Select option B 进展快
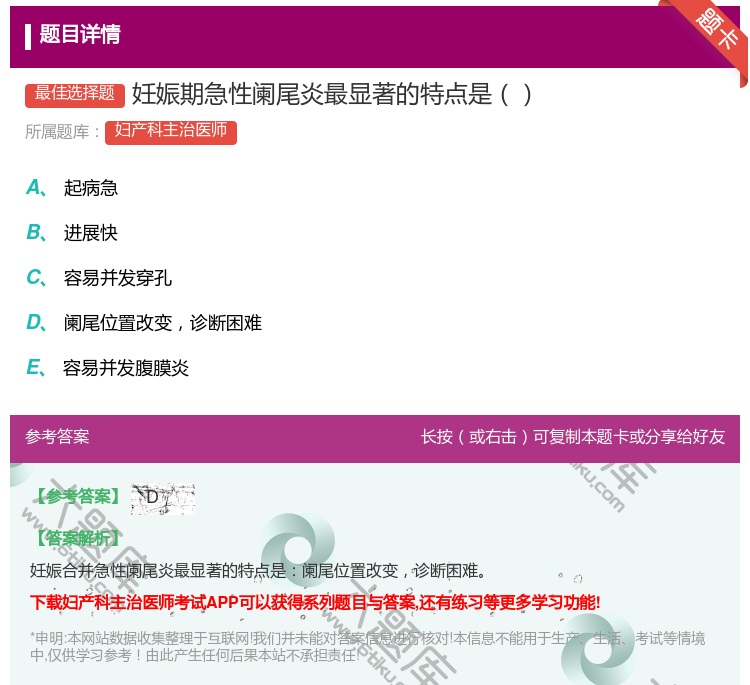Image resolution: width=750 pixels, height=685 pixels. tap(72, 233)
